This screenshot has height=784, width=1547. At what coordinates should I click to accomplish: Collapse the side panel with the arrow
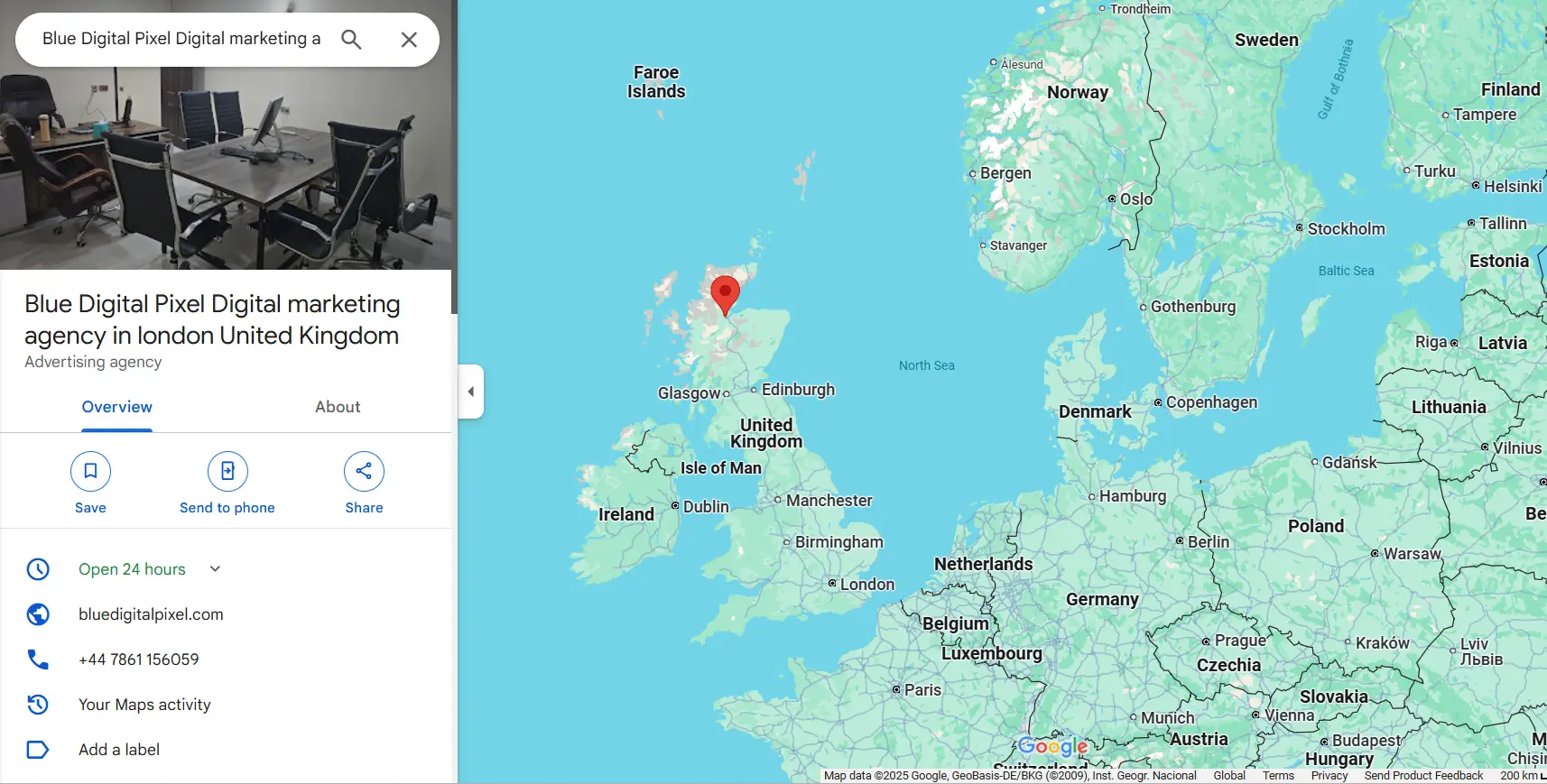pos(471,392)
